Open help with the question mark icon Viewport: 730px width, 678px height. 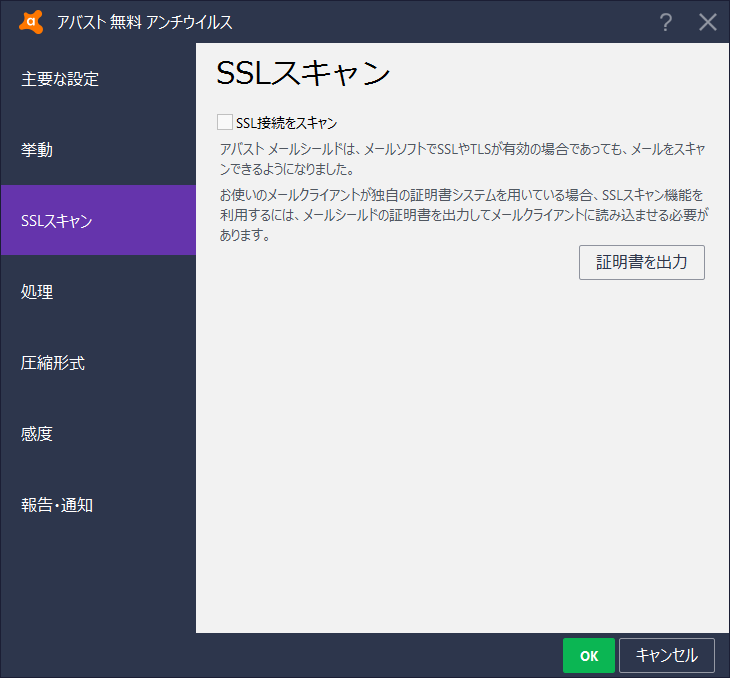pos(666,22)
